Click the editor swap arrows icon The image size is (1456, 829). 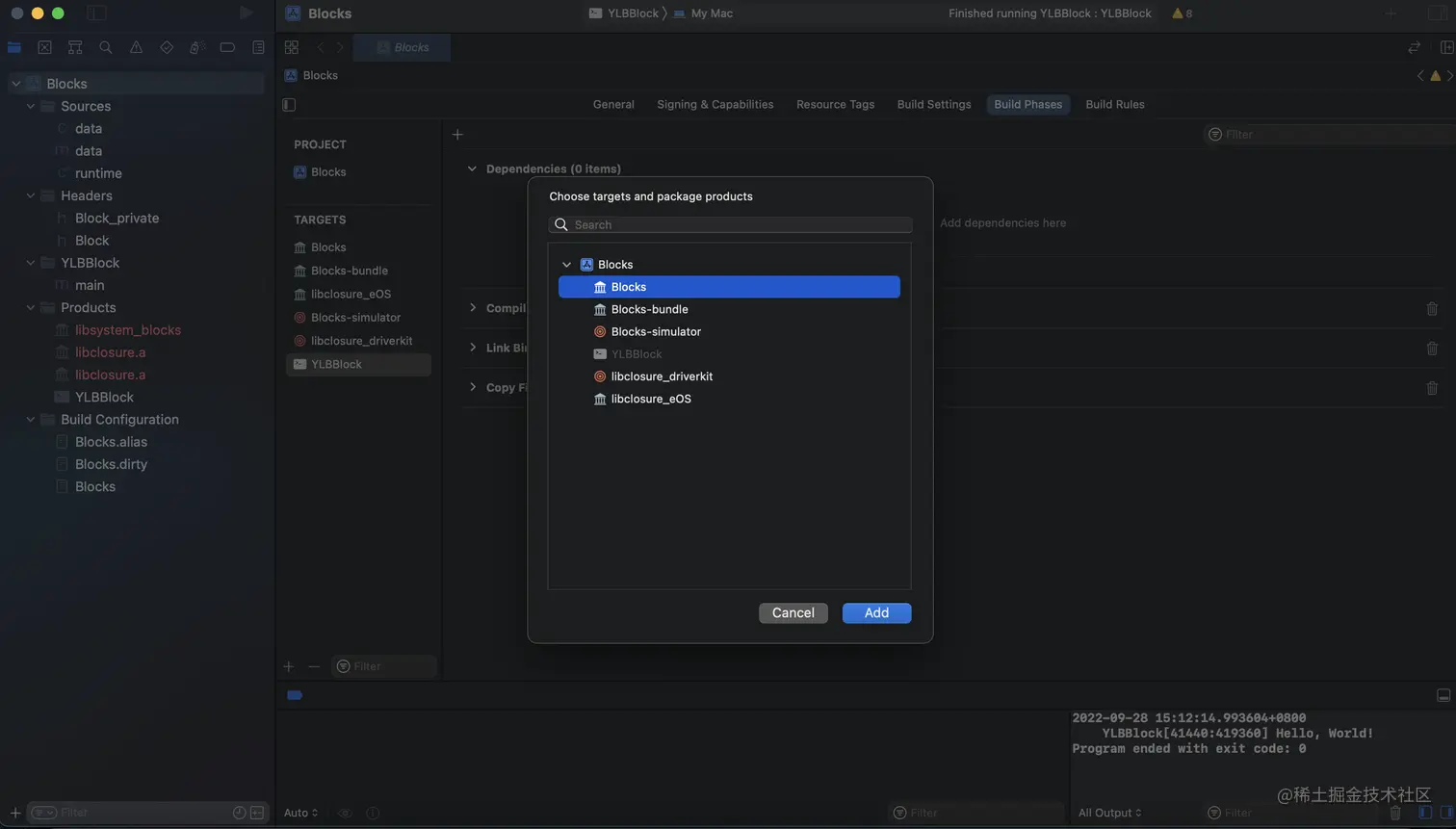[x=1414, y=47]
